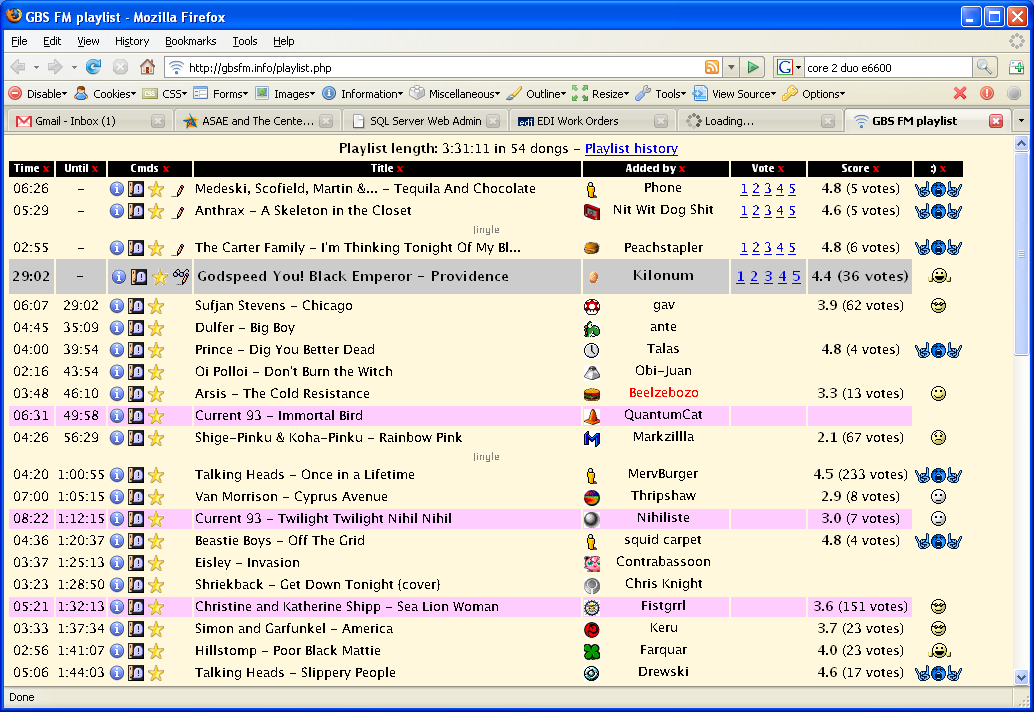Click the title Talking Heads – Slippery People
Image resolution: width=1034 pixels, height=712 pixels.
click(x=295, y=672)
